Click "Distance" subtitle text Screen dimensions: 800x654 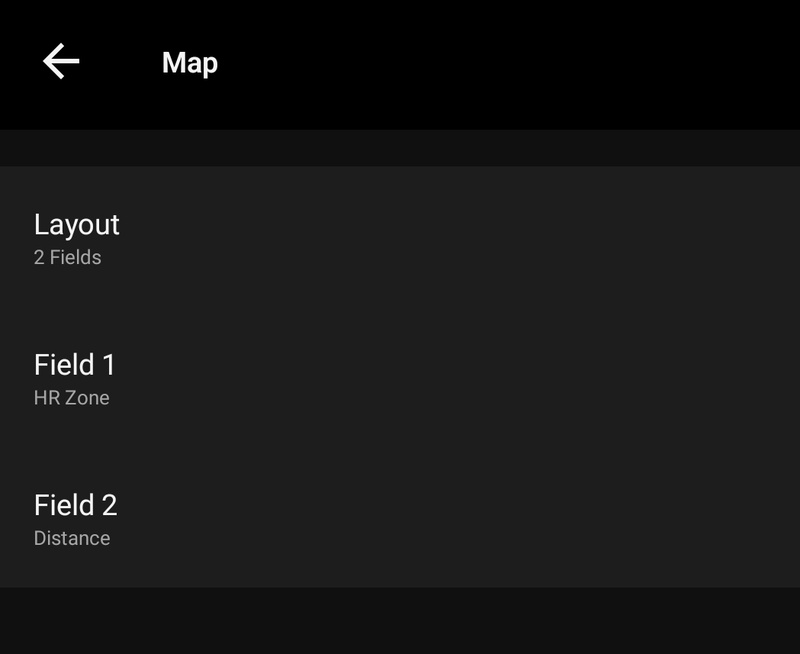pyautogui.click(x=72, y=538)
